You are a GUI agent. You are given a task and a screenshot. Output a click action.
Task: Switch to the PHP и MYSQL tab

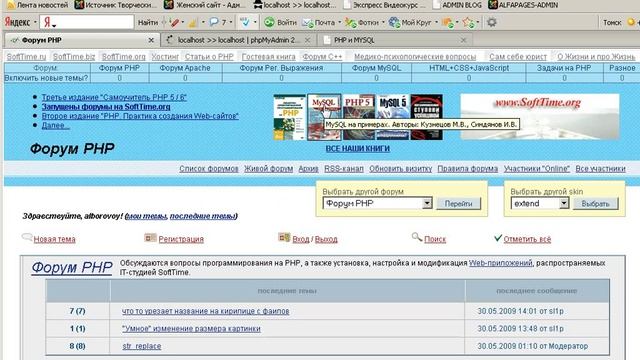pyautogui.click(x=395, y=40)
